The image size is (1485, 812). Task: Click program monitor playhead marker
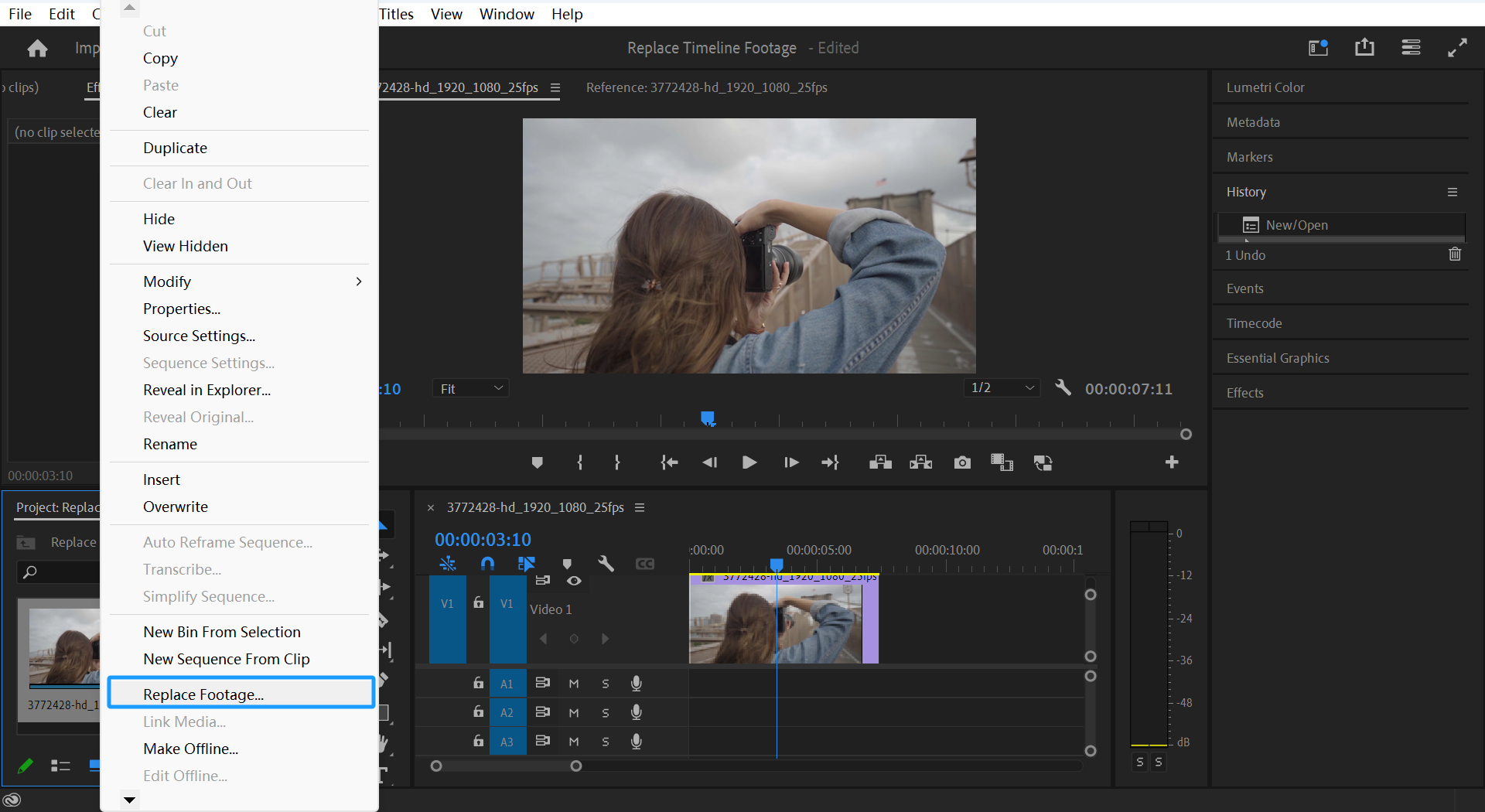tap(708, 418)
